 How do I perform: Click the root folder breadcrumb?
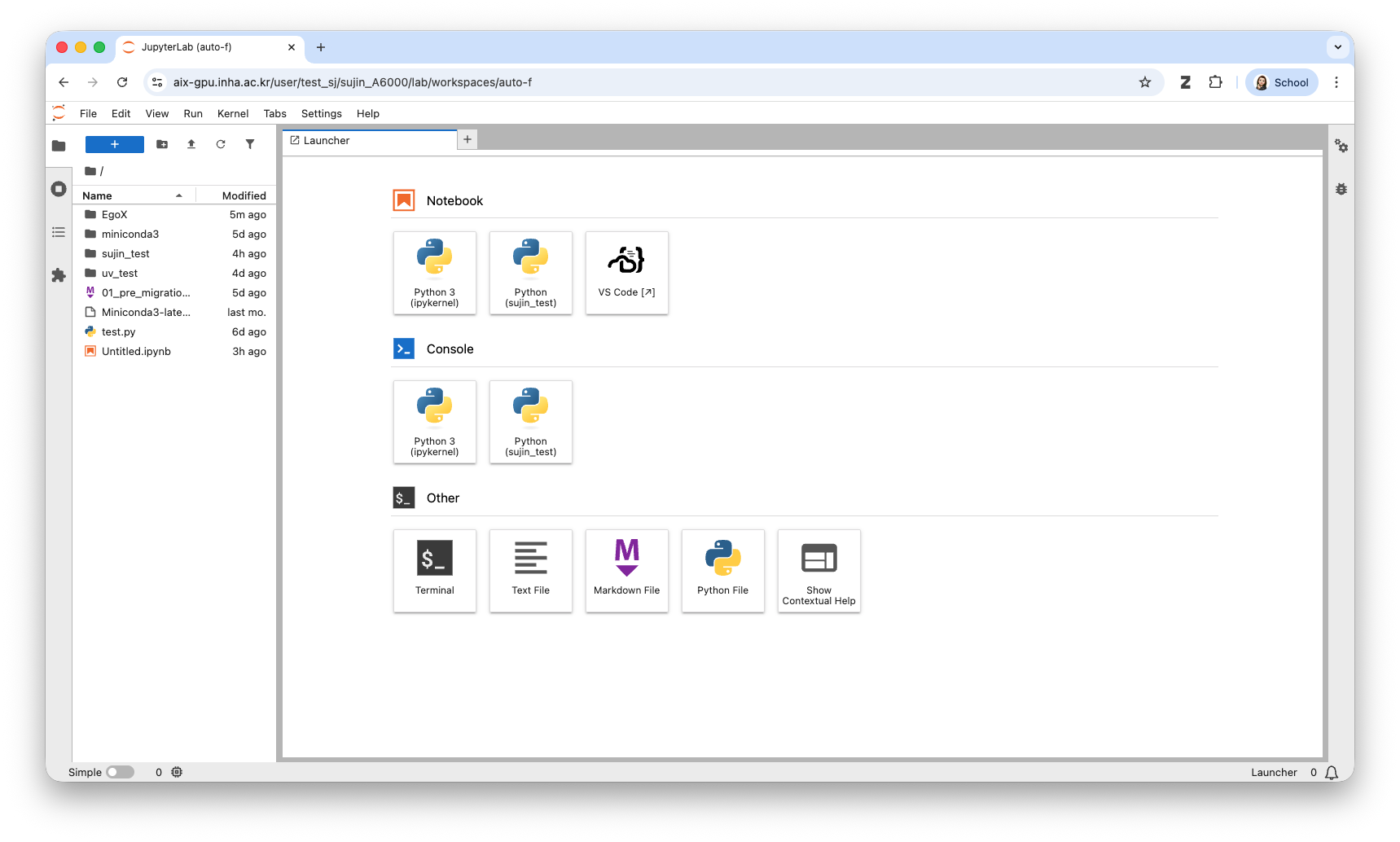point(90,171)
